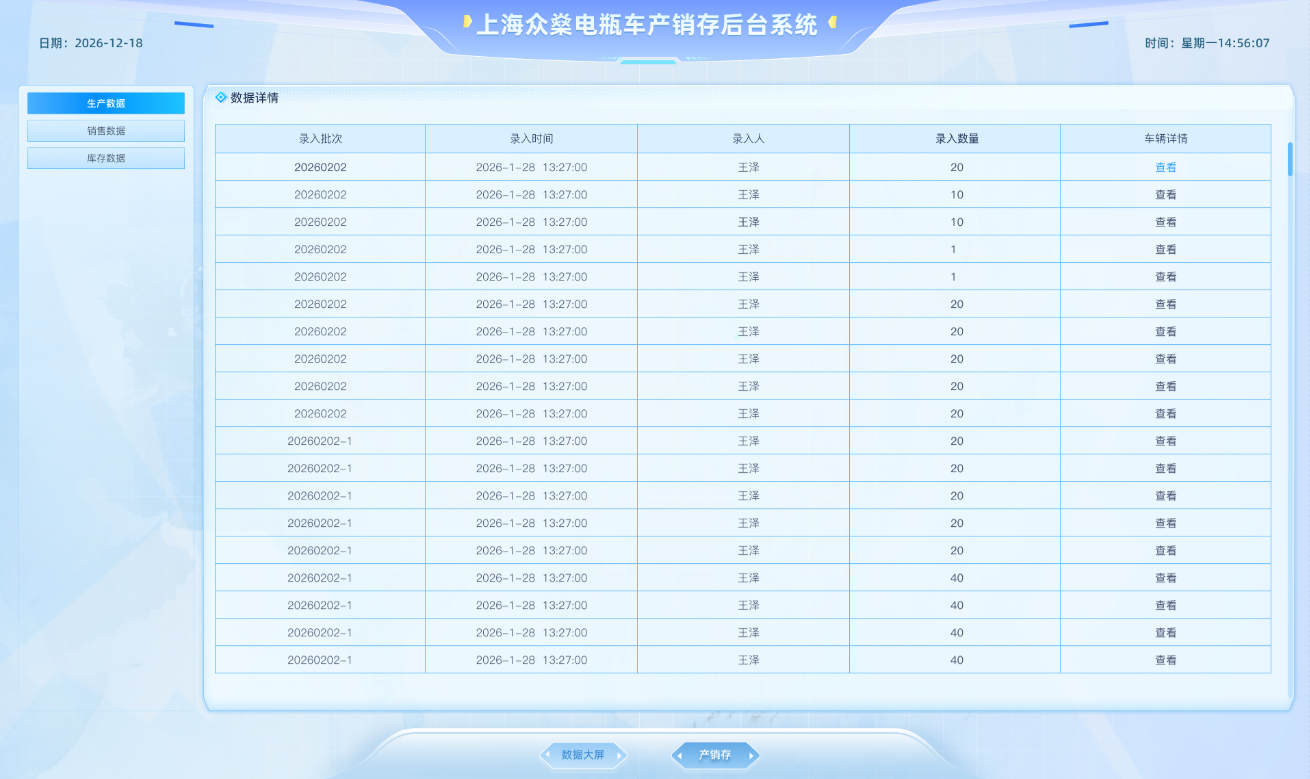Click the 录入批次 column header

point(320,139)
